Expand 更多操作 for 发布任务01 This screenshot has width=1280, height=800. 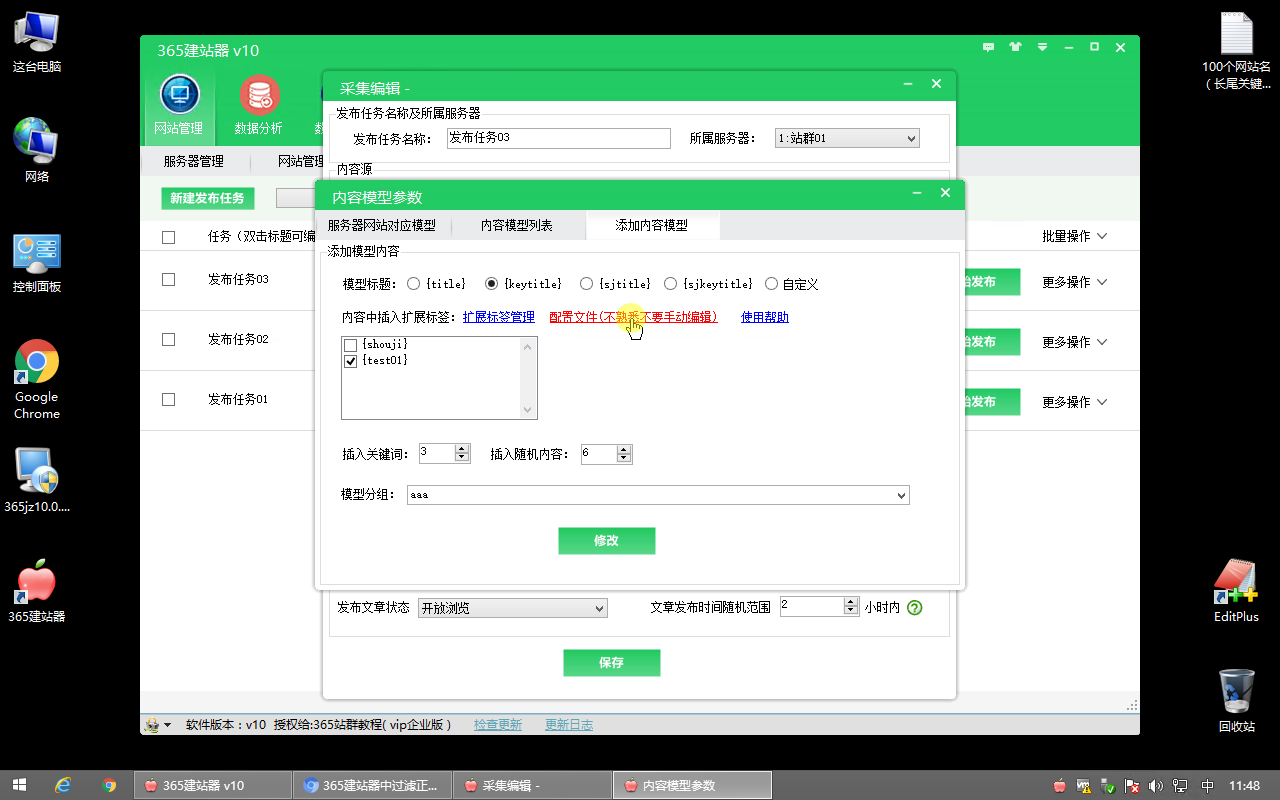(1075, 402)
